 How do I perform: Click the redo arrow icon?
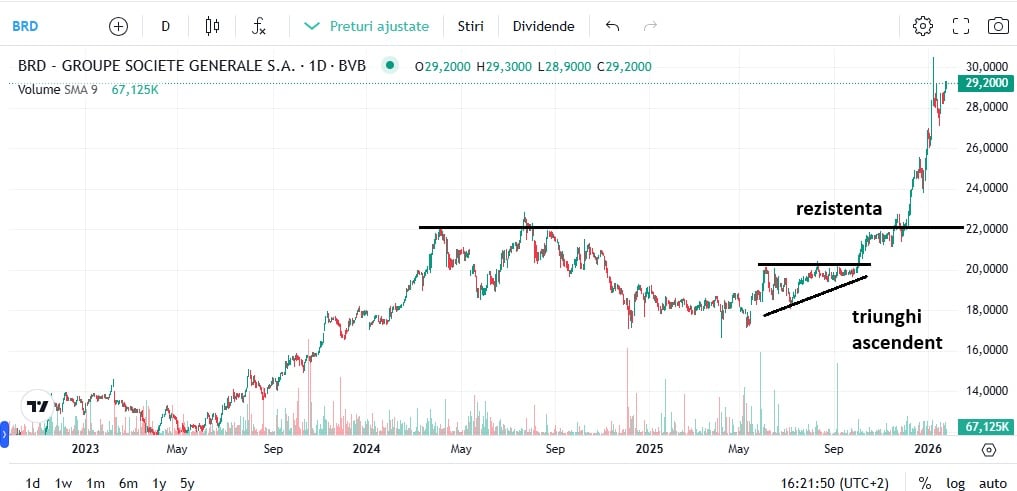(x=651, y=26)
